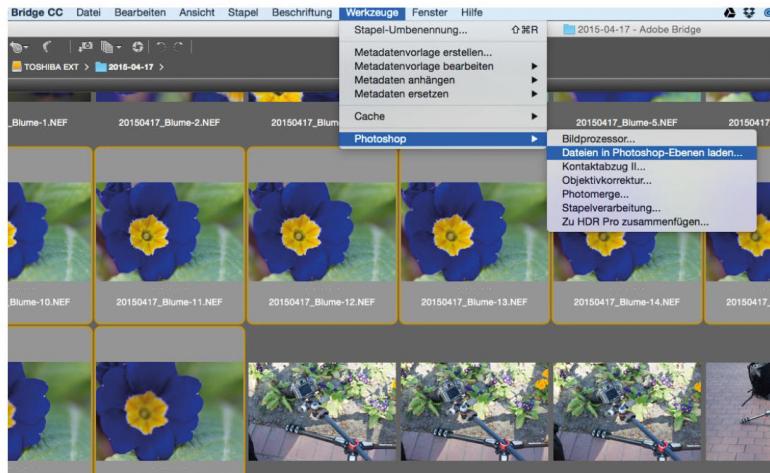Open the recent files dropdown arrow
Image resolution: width=770 pixels, height=473 pixels.
26,48
